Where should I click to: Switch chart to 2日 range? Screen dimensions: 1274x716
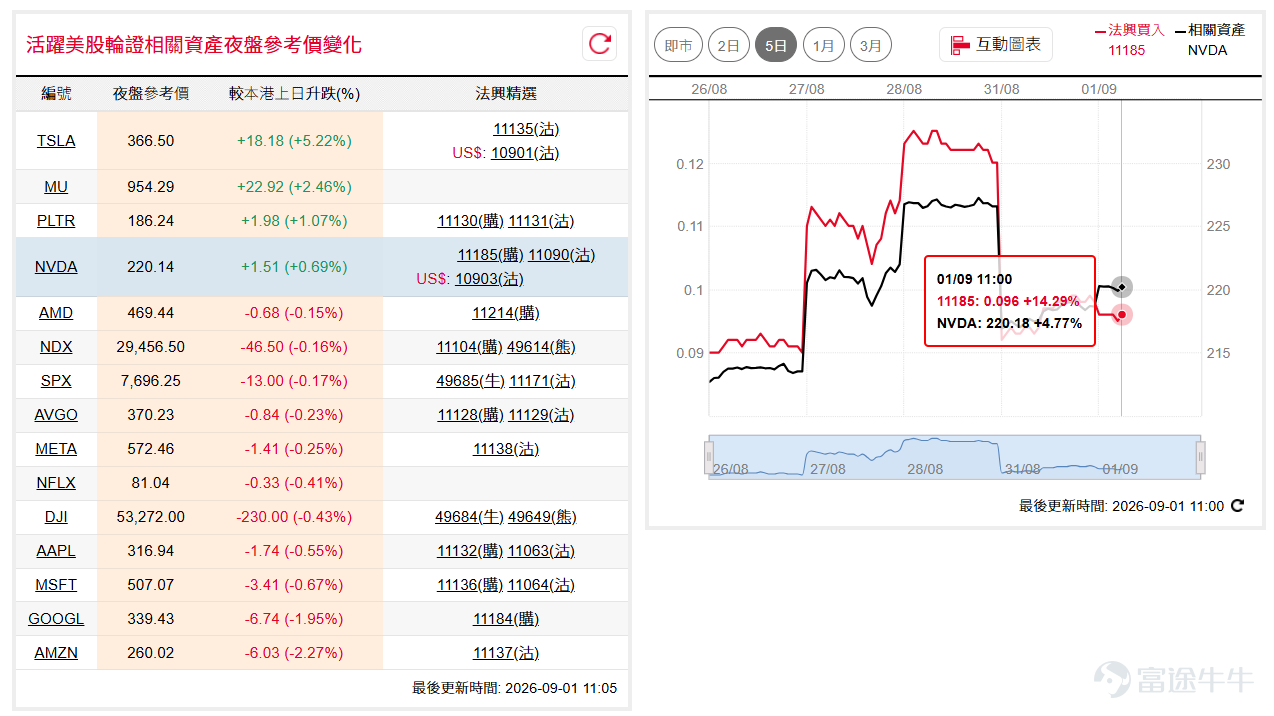[x=729, y=45]
